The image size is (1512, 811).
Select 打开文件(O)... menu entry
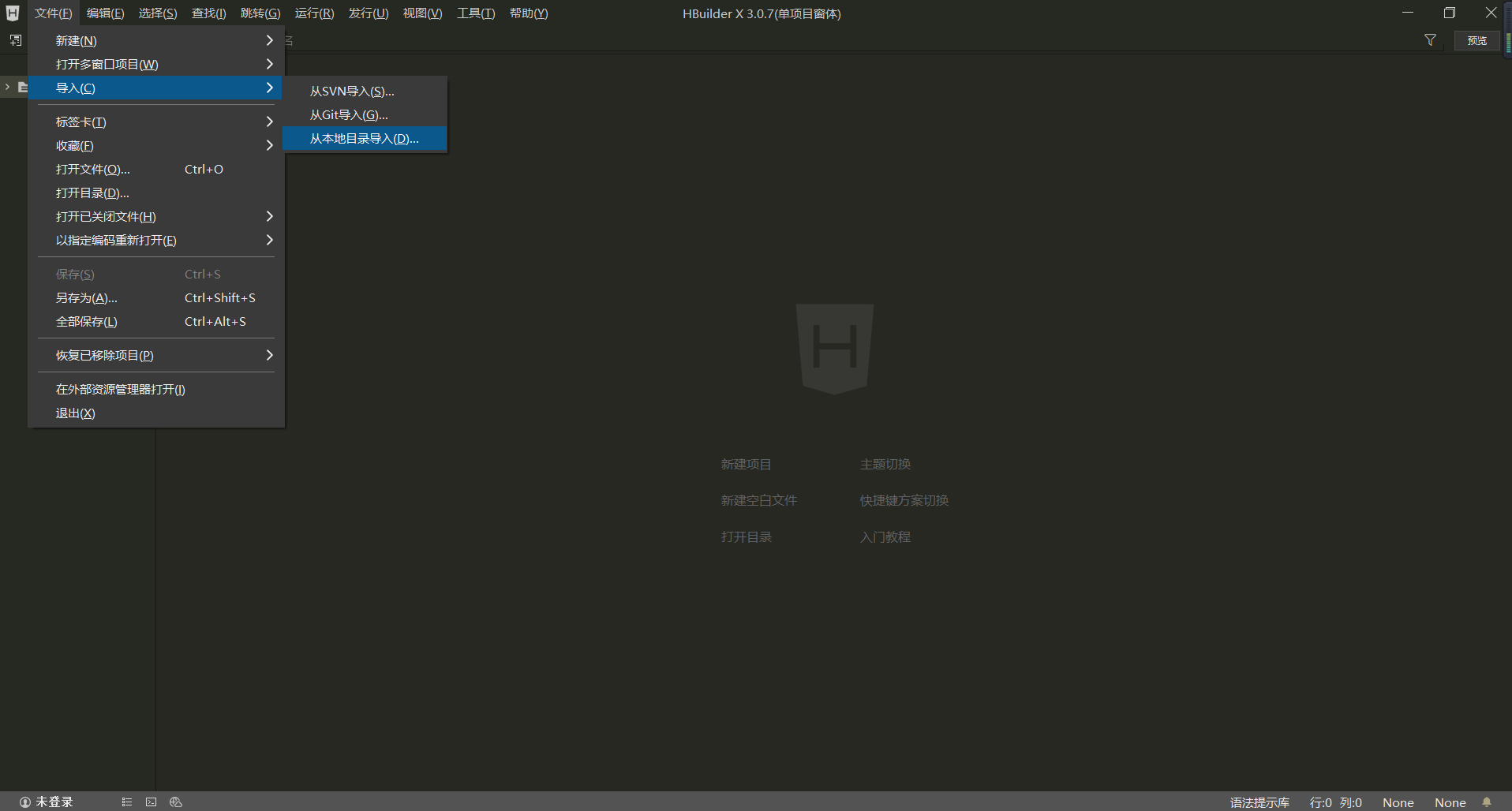[156, 169]
